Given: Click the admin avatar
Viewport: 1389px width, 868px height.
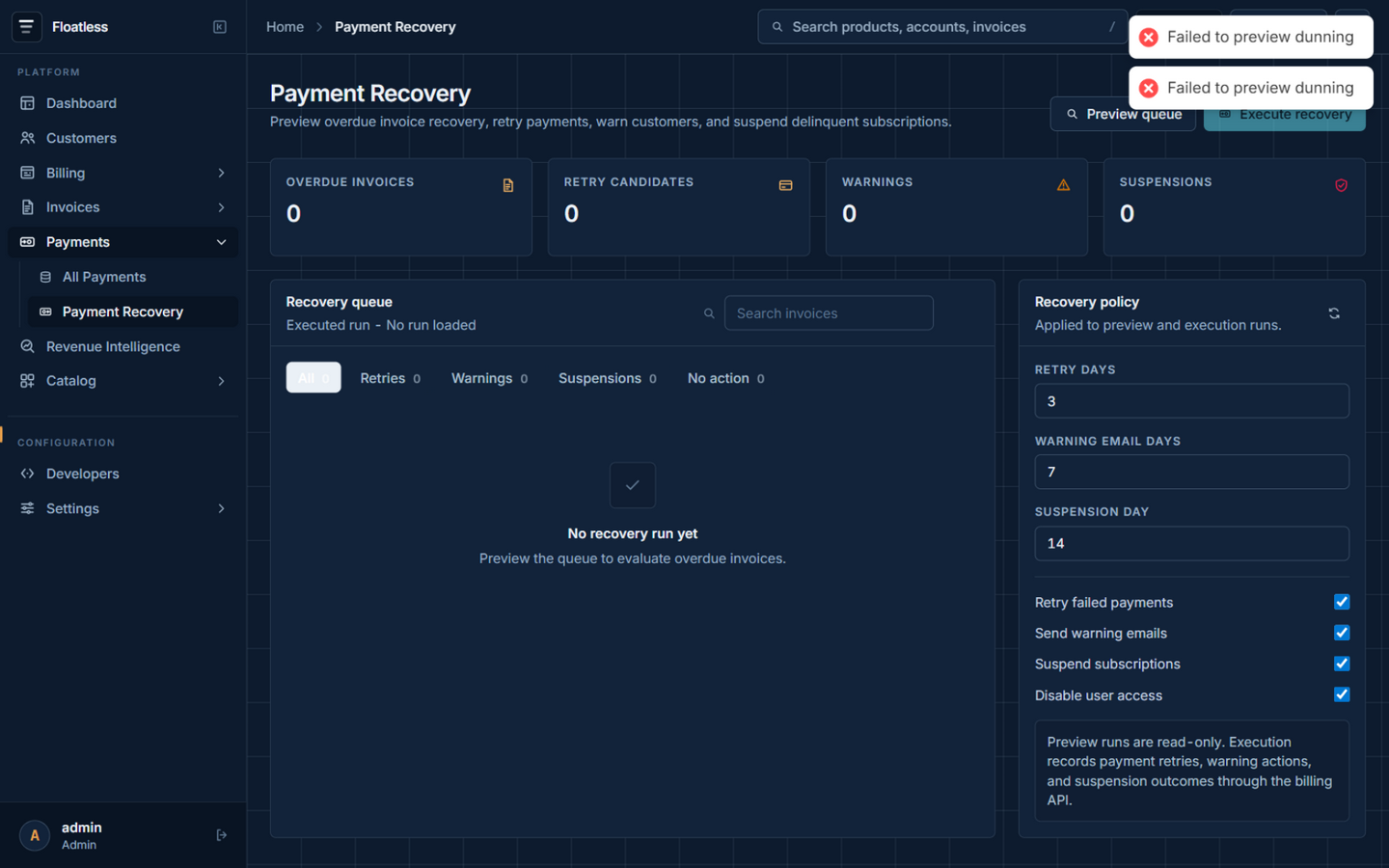Looking at the screenshot, I should tap(35, 835).
